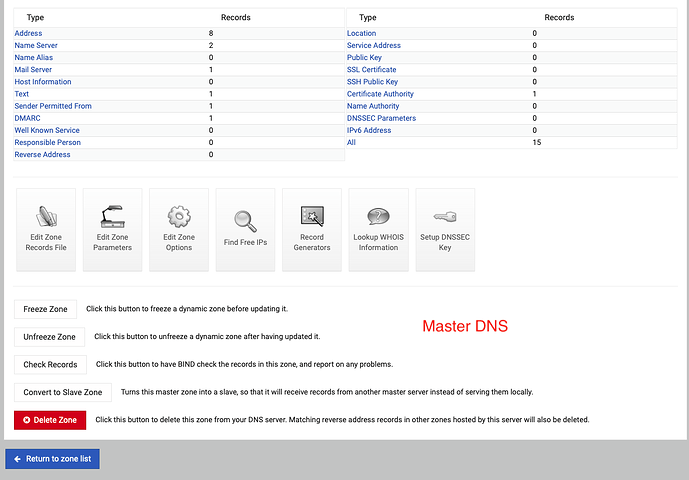Open the Name Authority records link
Screen dimensions: 689x480
click(373, 106)
